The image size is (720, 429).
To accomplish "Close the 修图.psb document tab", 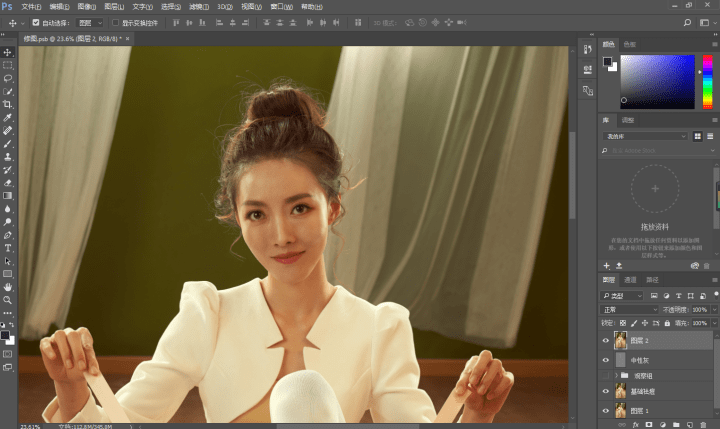I will point(128,39).
